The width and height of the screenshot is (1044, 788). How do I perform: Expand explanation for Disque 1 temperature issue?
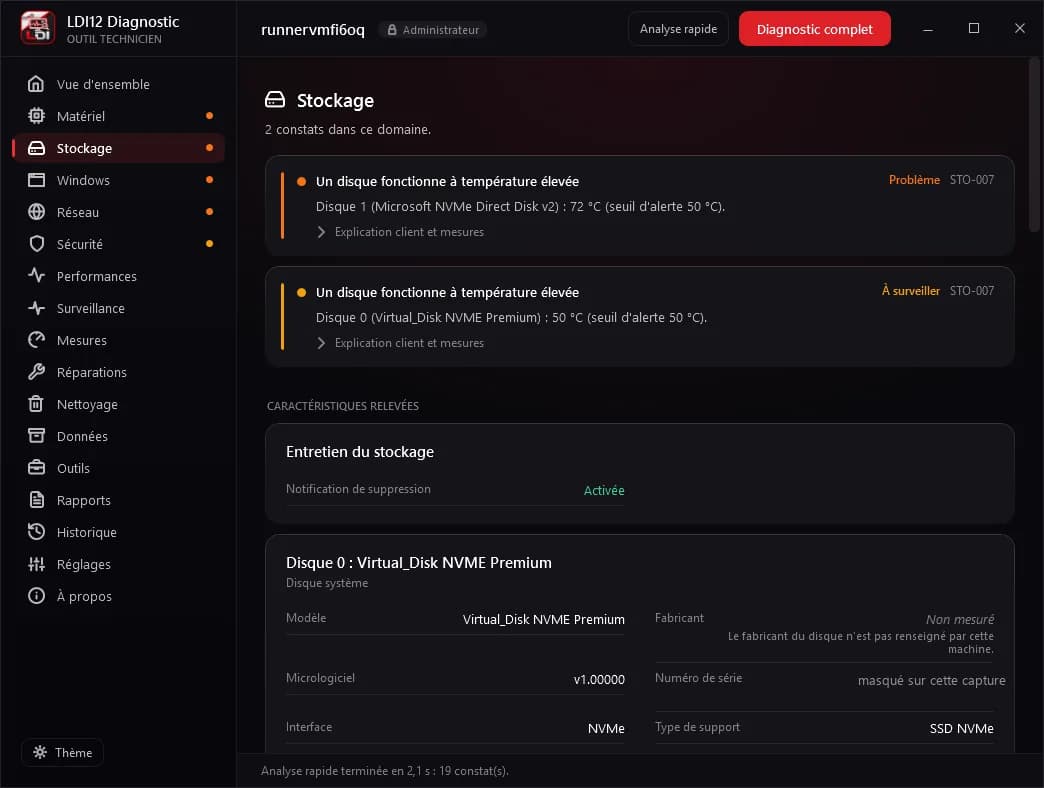coord(400,232)
